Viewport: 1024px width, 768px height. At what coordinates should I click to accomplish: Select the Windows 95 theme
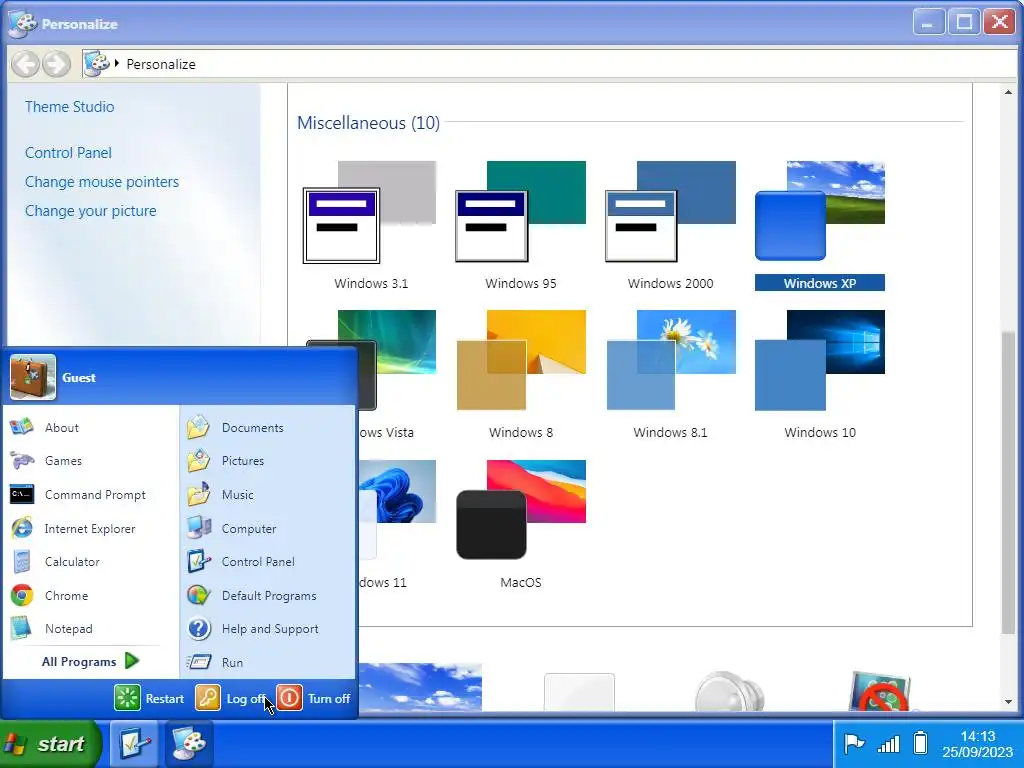coord(520,226)
